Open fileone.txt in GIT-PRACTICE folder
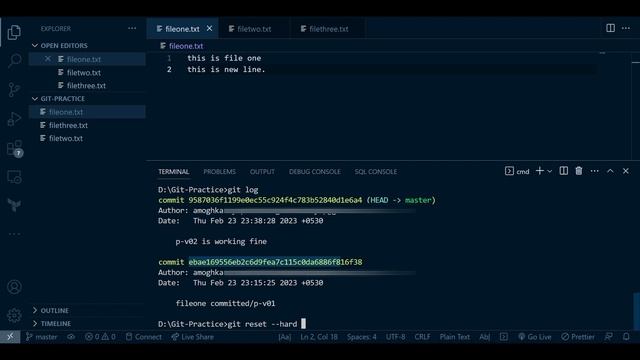640x360 pixels. (88, 112)
